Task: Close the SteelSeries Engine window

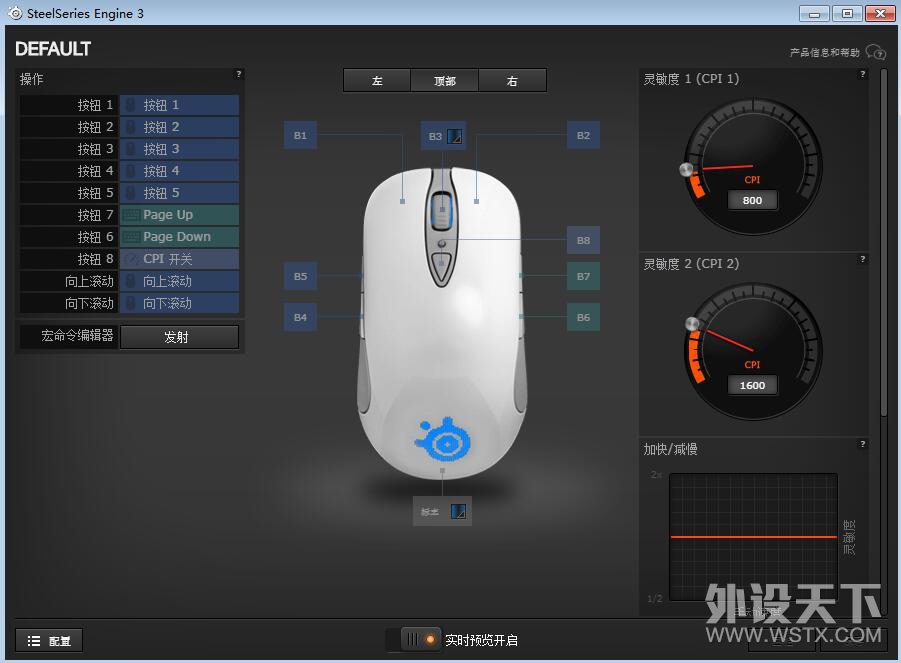Action: tap(880, 14)
